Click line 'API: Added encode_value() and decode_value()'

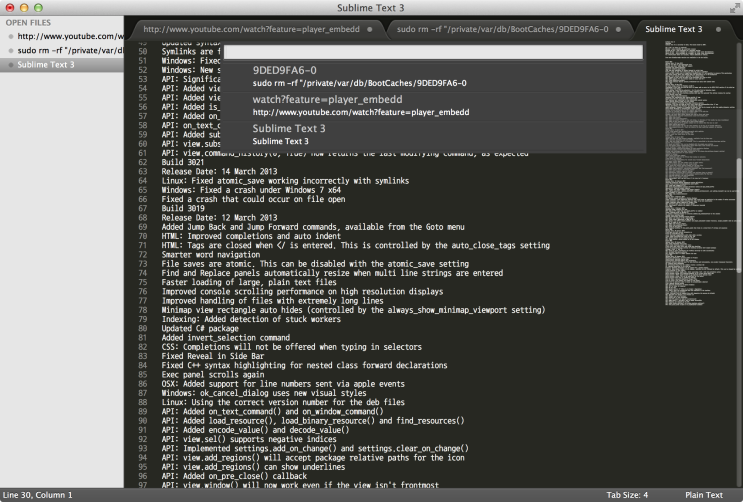click(255, 430)
